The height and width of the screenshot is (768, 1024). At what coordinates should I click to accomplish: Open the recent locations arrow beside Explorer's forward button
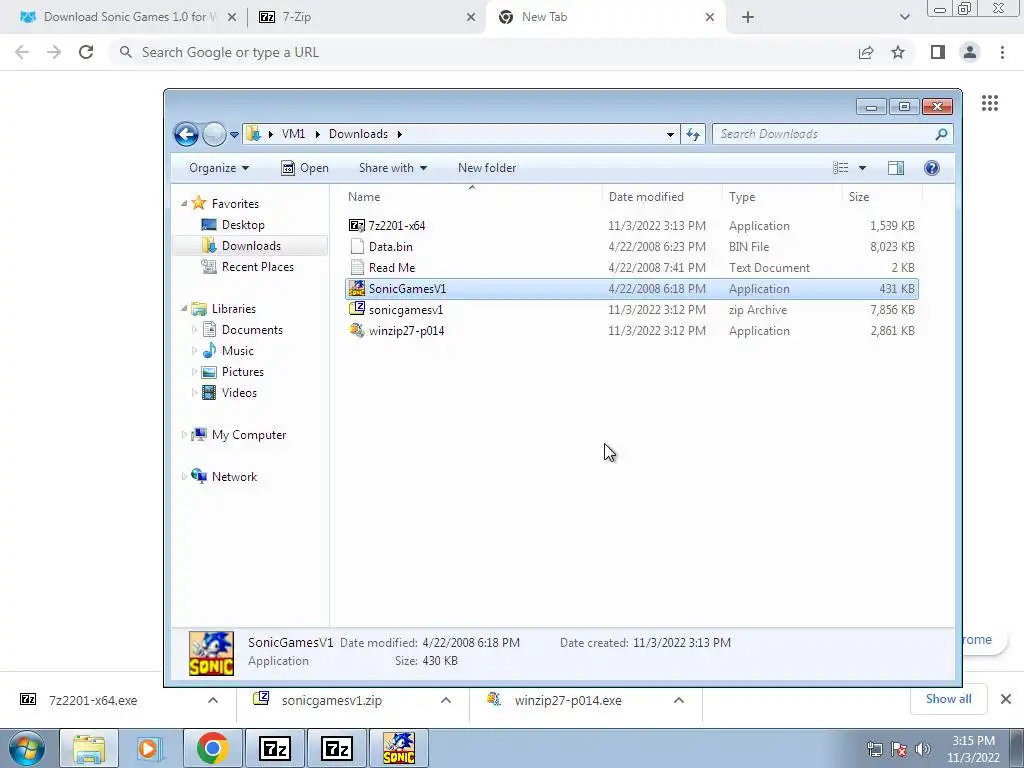coord(234,135)
